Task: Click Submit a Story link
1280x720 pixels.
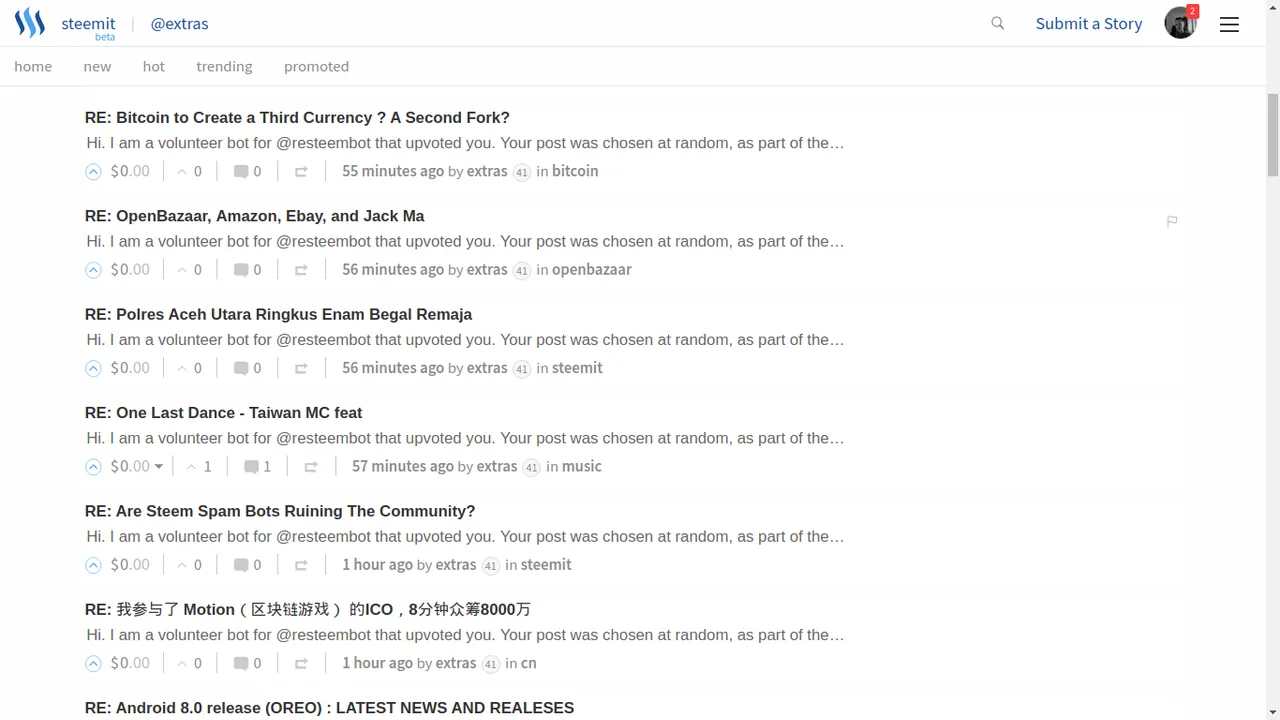Action: click(1089, 23)
